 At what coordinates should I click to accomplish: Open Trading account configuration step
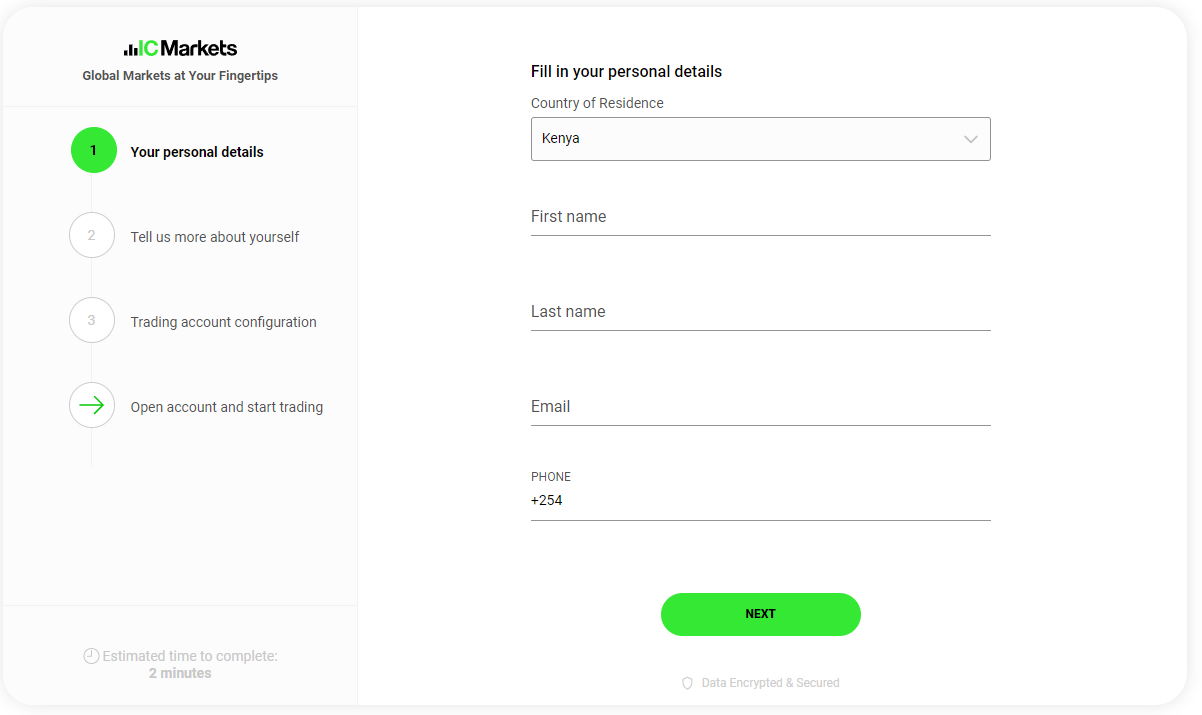point(223,322)
